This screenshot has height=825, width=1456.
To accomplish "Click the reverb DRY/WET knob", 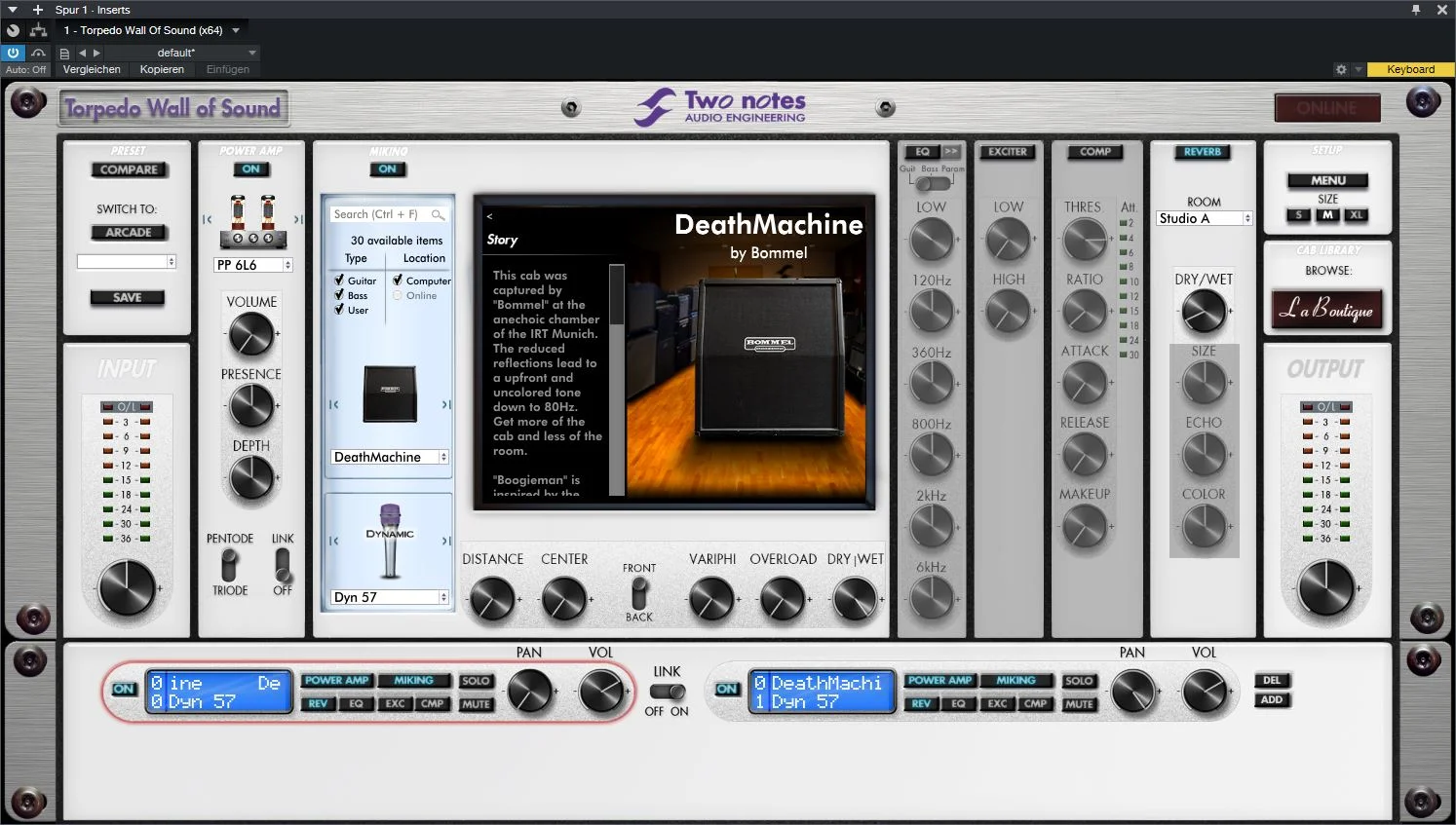I will coord(1204,312).
